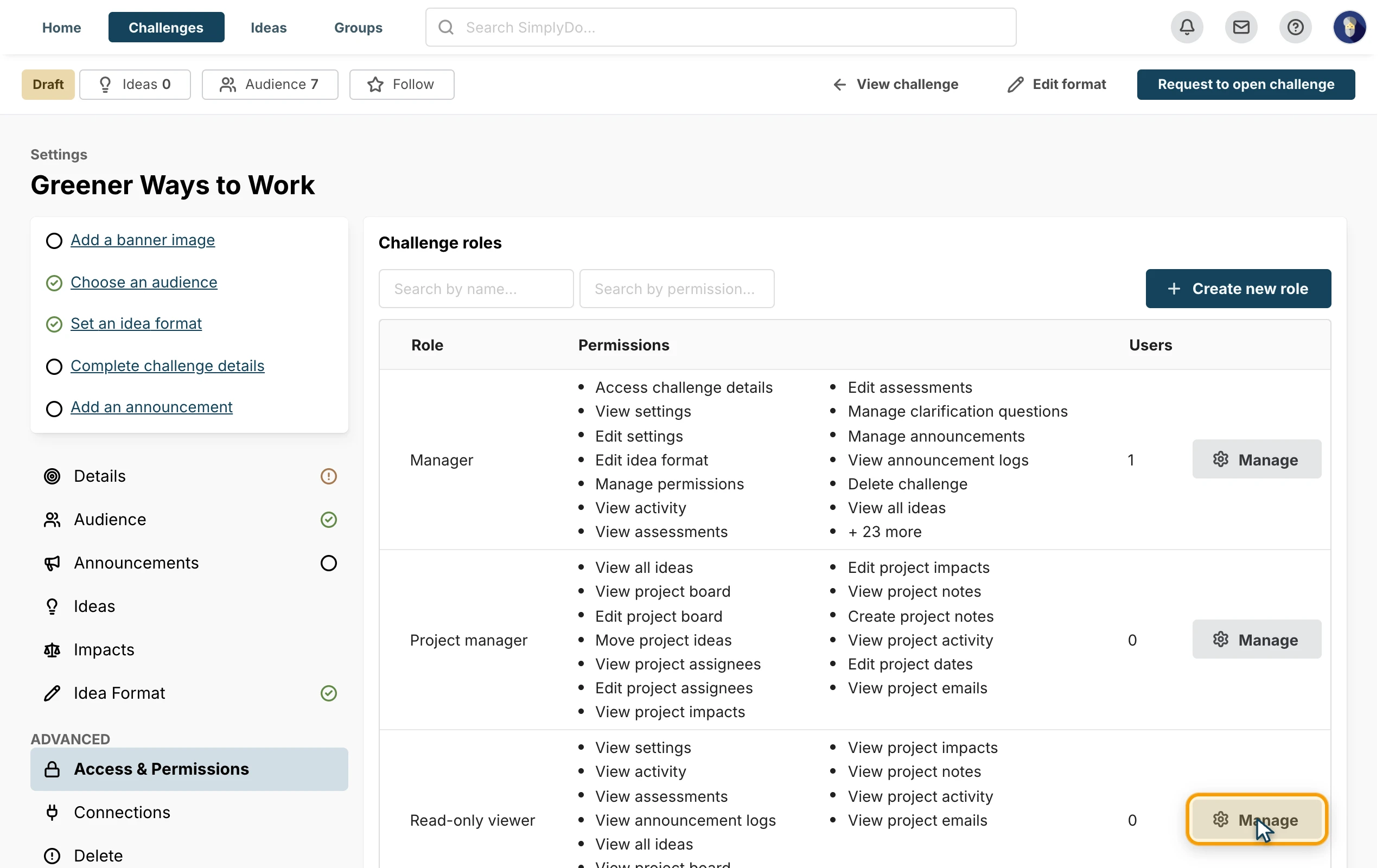The height and width of the screenshot is (868, 1389).
Task: Click the Details target icon in sidebar
Action: (52, 476)
